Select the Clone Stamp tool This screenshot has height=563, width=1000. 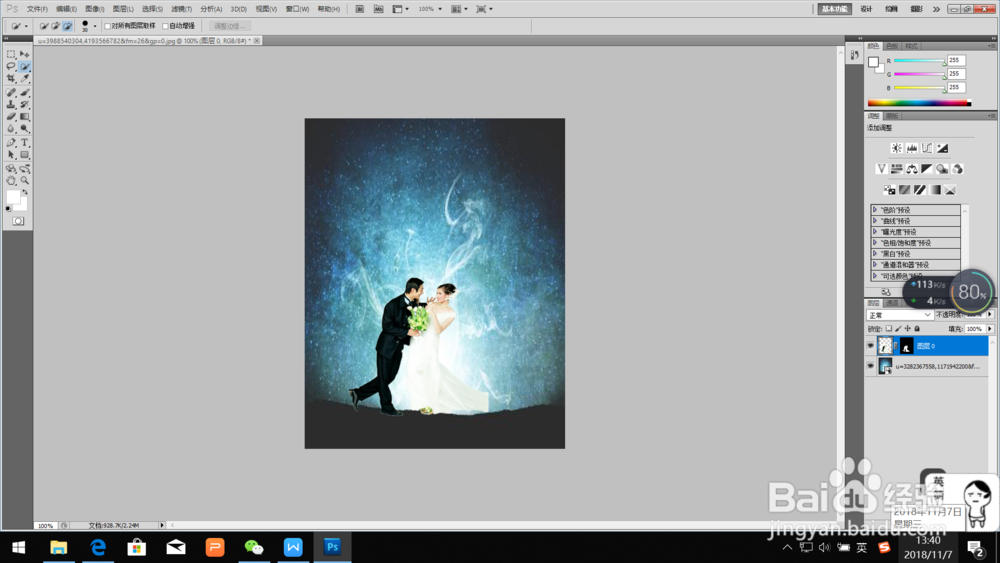coord(11,105)
